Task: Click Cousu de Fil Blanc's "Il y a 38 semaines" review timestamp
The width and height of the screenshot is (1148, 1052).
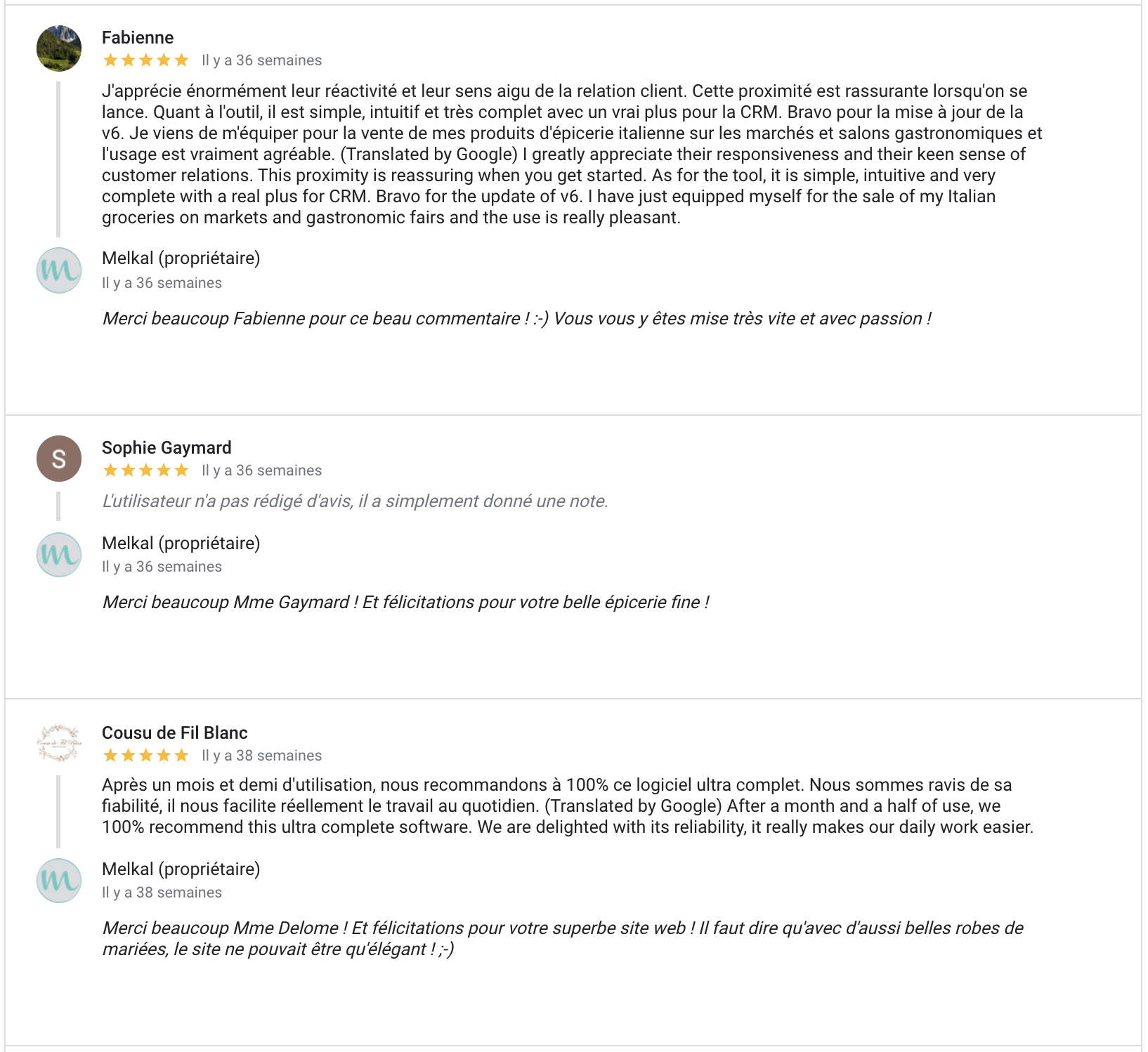Action: [261, 756]
